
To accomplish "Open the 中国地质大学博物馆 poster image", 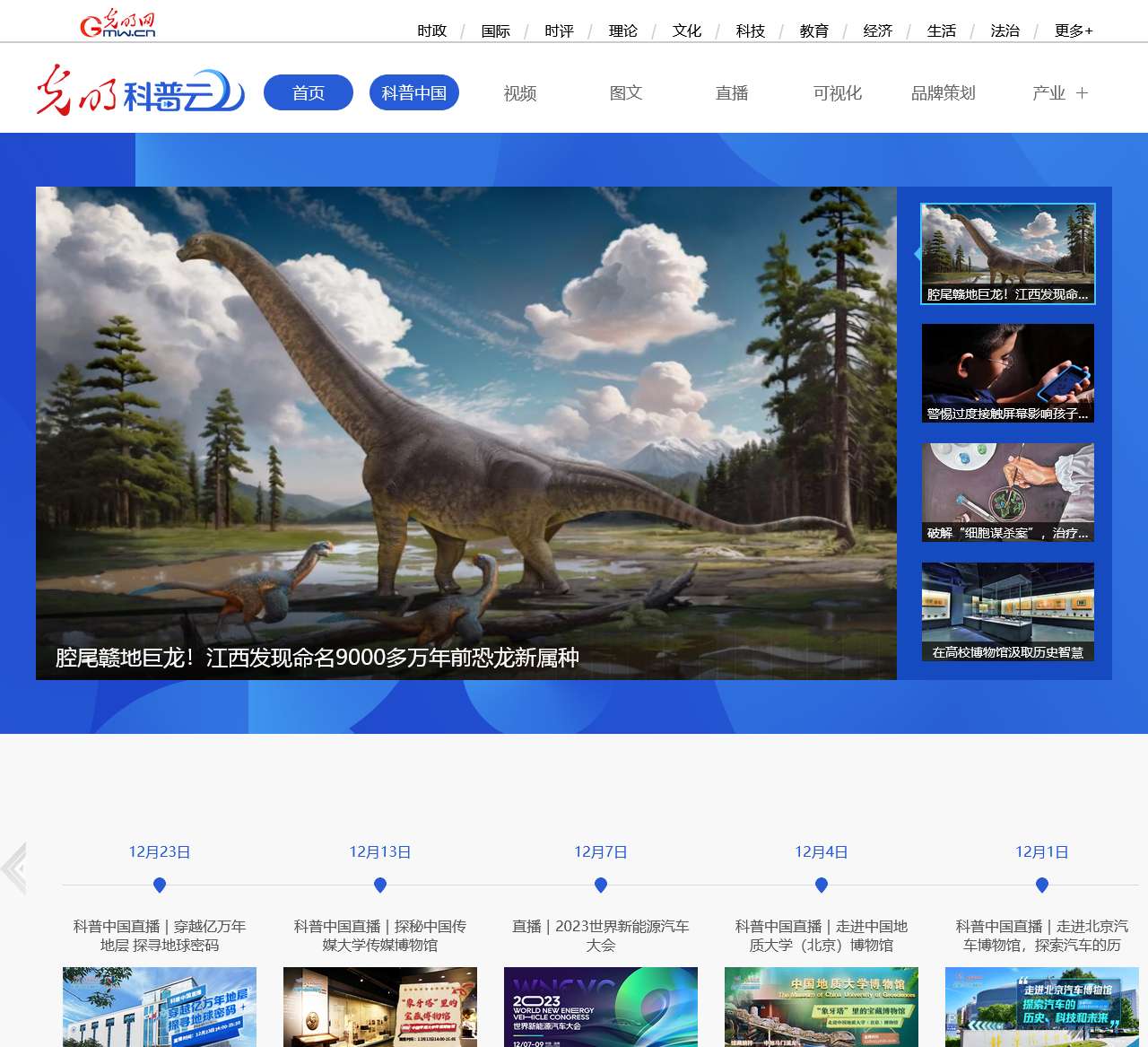I will click(822, 1007).
